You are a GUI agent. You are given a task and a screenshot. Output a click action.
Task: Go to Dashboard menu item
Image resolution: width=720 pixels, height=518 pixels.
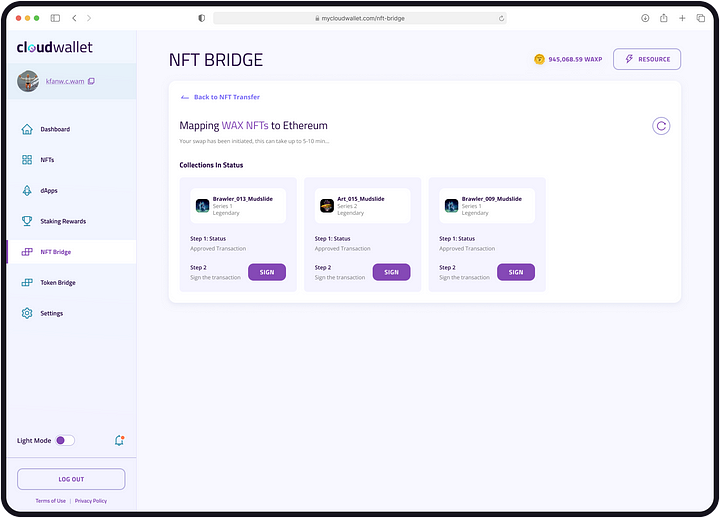click(x=72, y=130)
